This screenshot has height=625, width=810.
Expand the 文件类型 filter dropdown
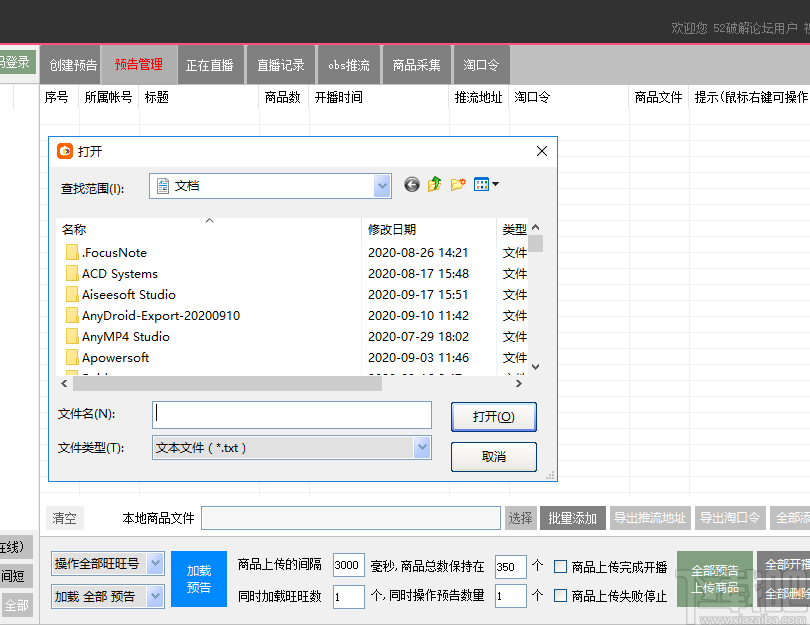tap(422, 448)
